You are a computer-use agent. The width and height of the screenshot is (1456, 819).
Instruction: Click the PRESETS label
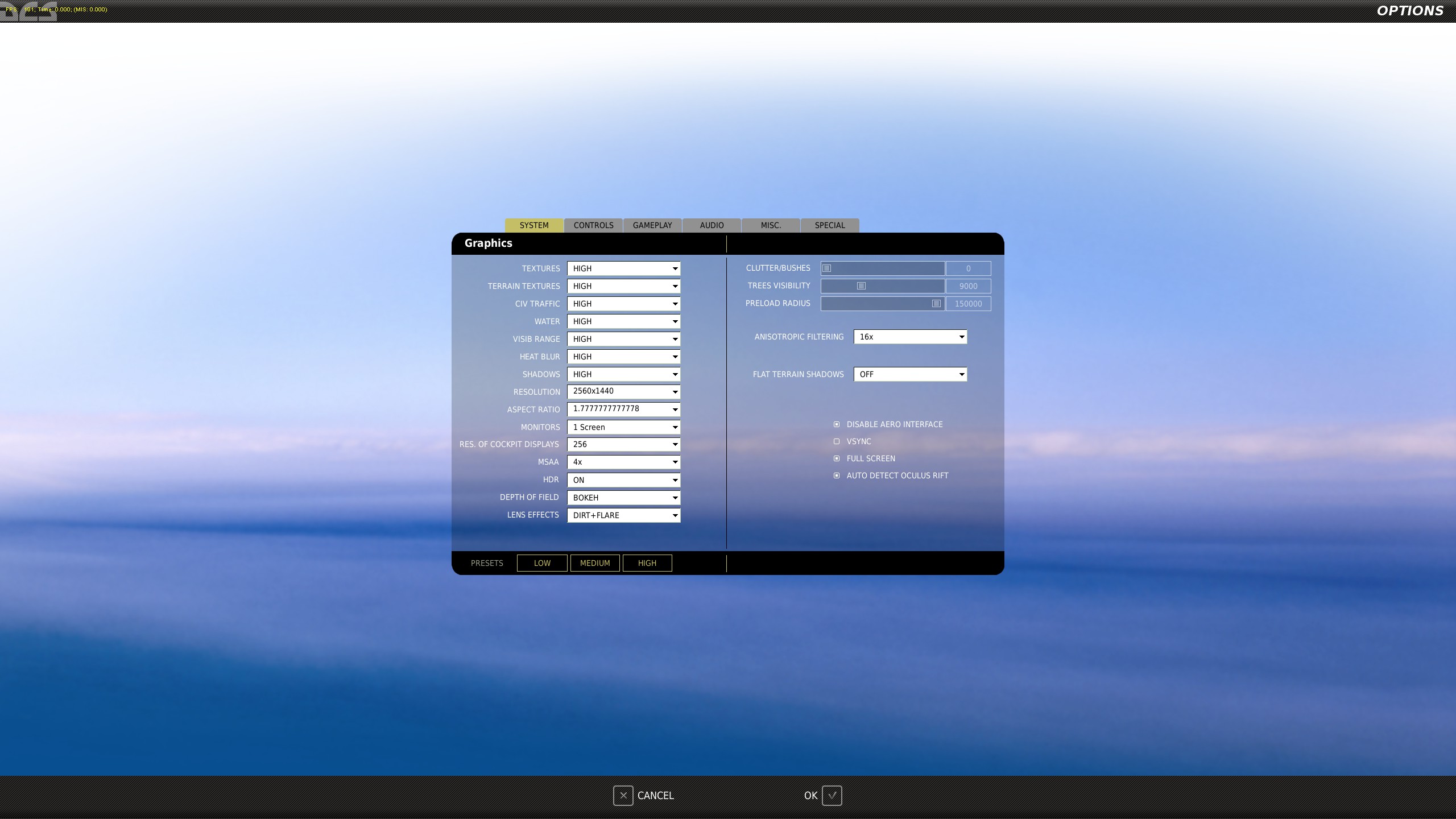tap(487, 563)
